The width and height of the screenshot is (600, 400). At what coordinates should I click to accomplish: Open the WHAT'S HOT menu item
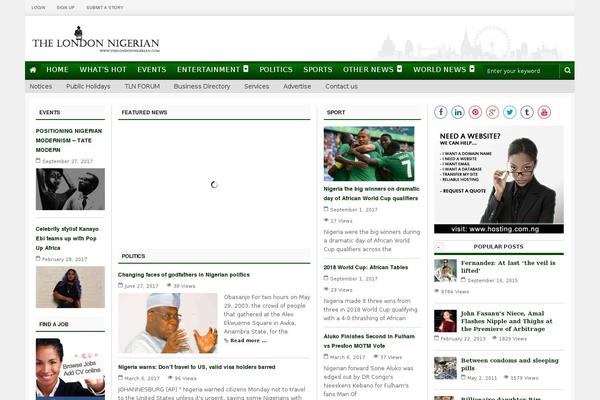(x=103, y=70)
